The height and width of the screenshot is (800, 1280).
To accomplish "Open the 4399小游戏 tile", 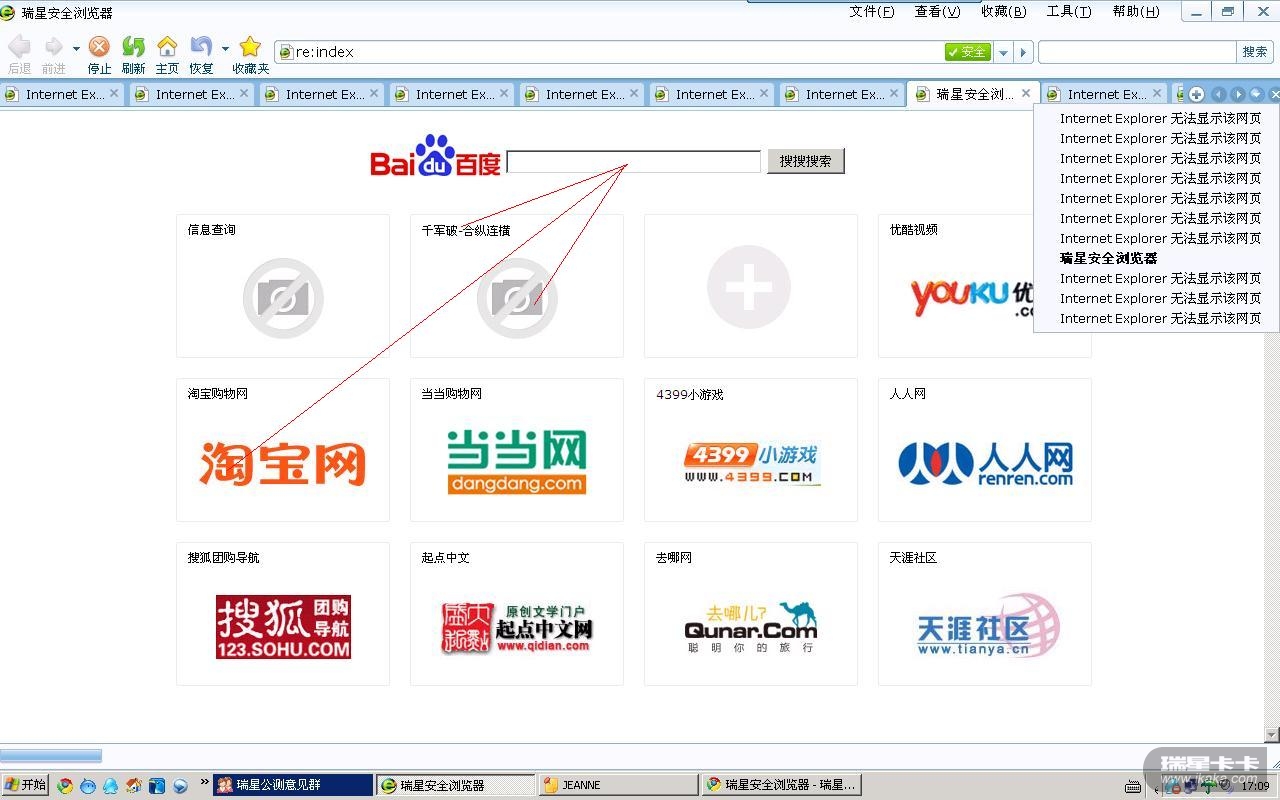I will click(751, 450).
